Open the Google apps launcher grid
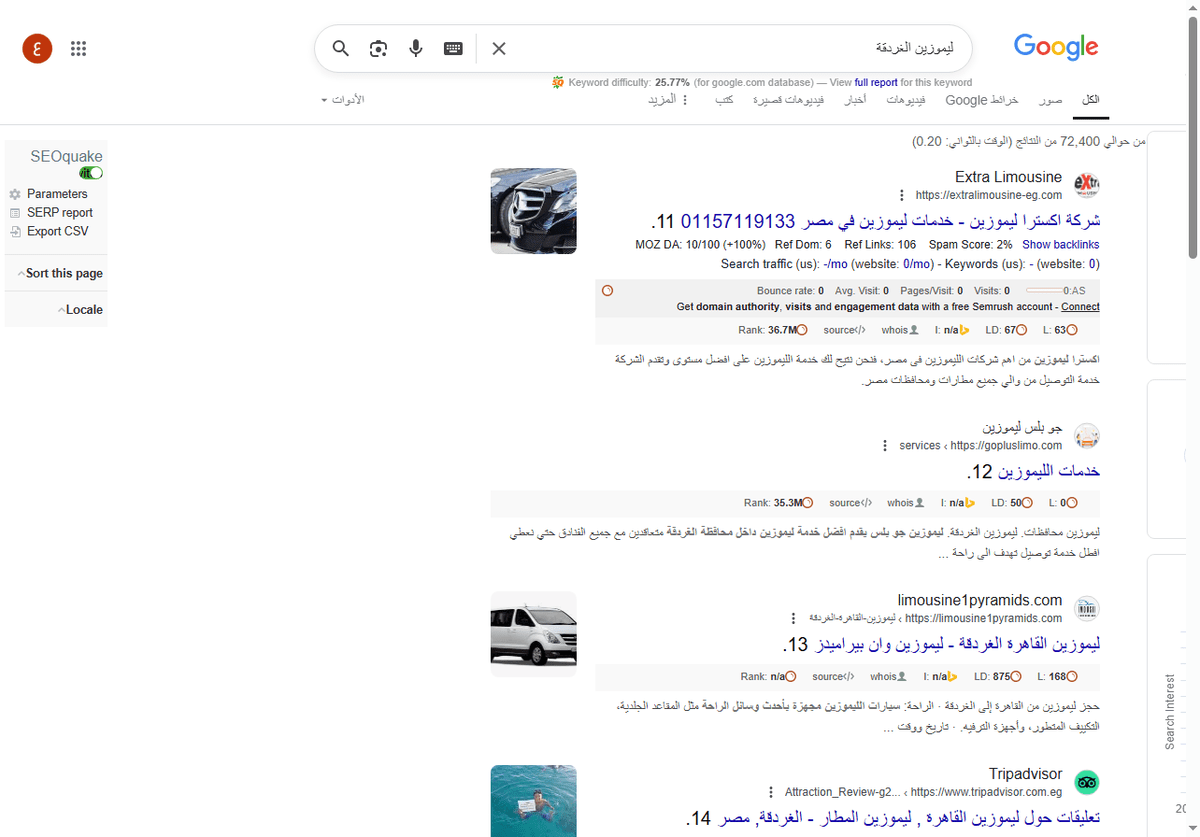 [78, 48]
